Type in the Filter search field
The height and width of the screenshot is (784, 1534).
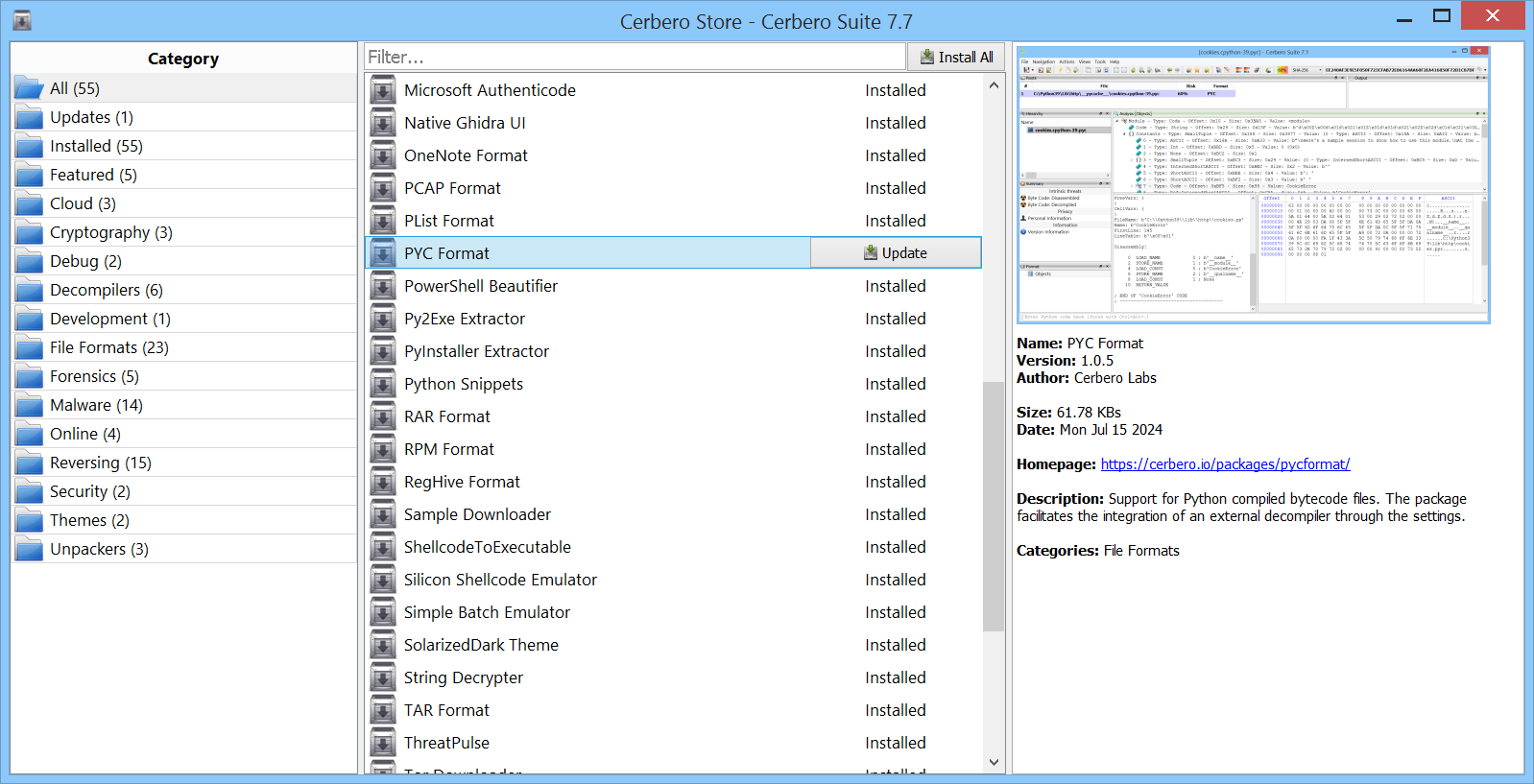[635, 58]
